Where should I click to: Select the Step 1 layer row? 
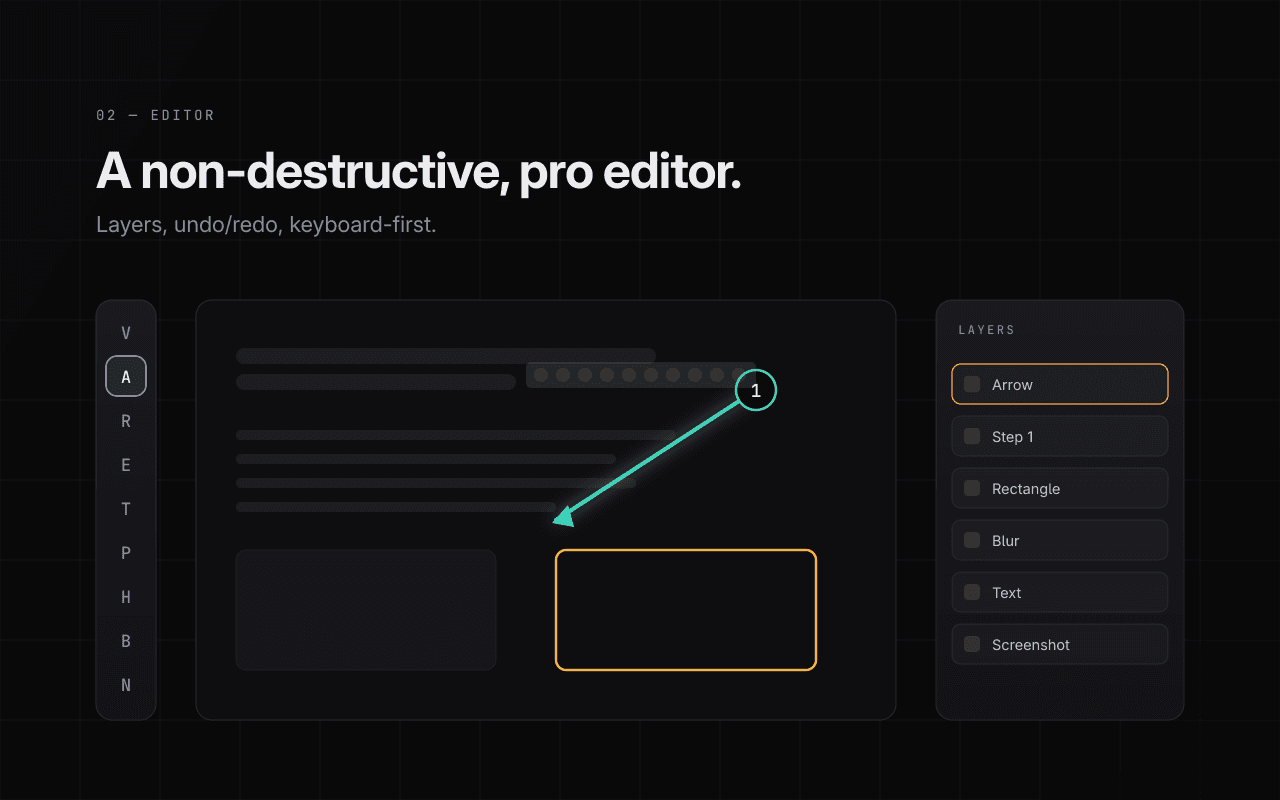1060,436
